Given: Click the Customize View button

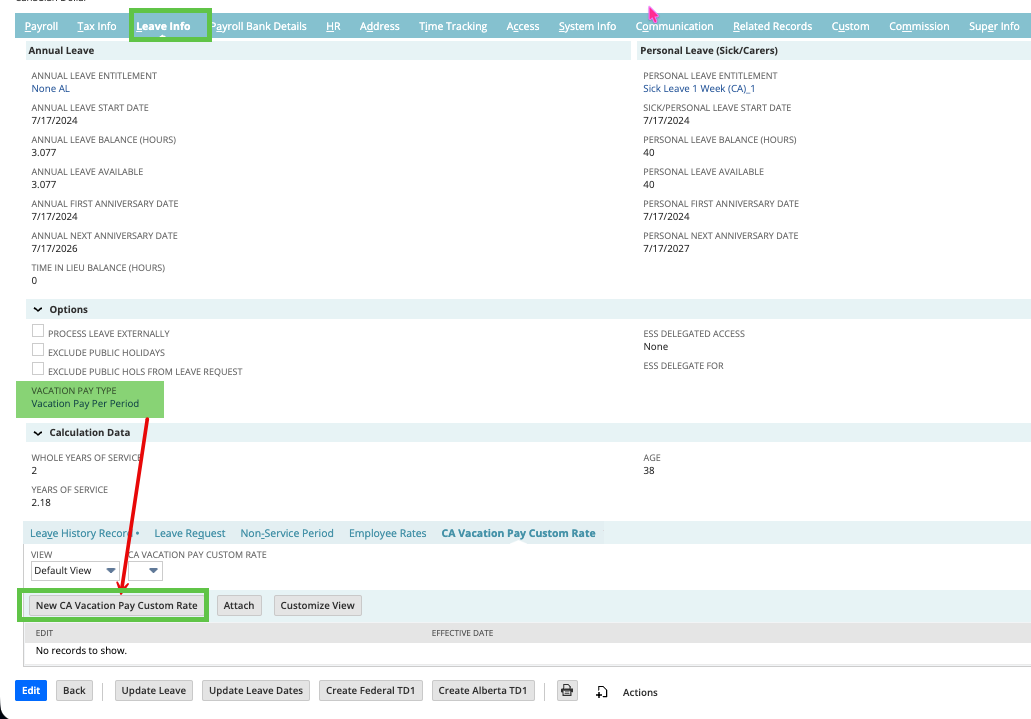Looking at the screenshot, I should click(x=318, y=605).
